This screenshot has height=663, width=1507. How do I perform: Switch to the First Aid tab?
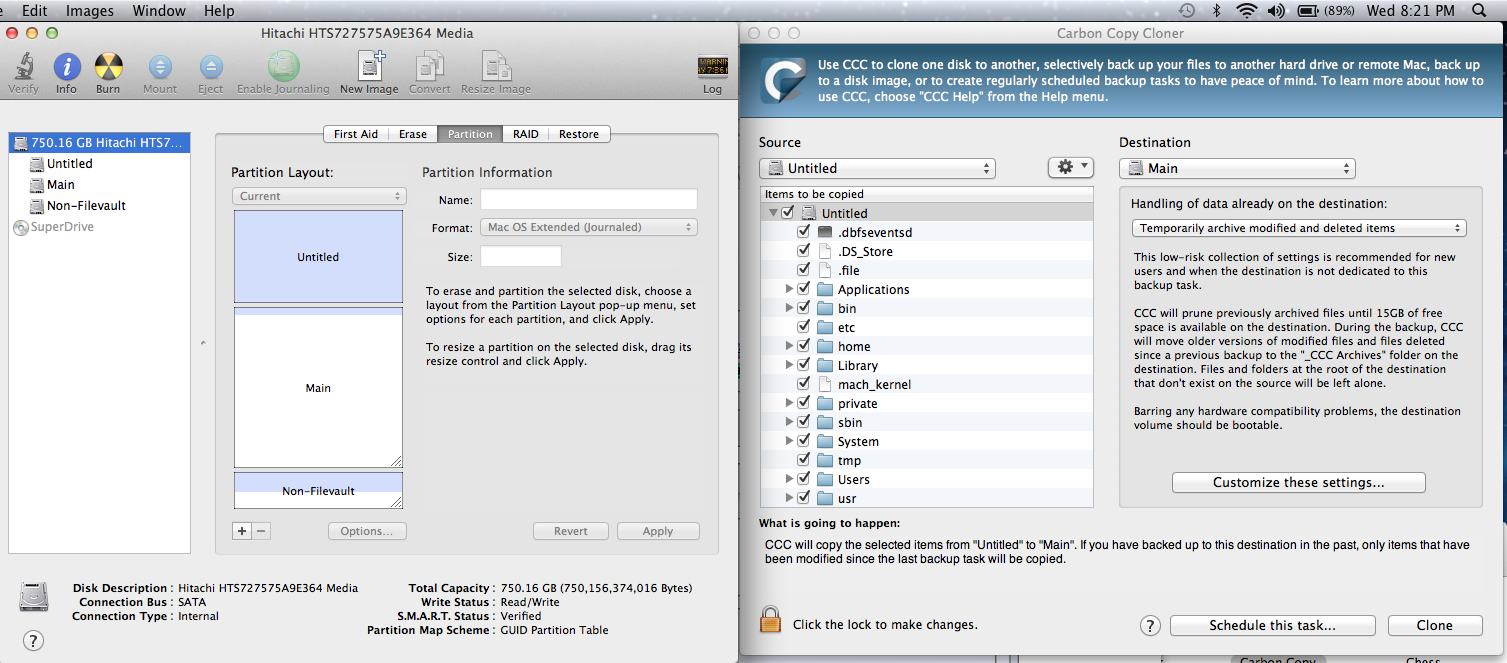[x=356, y=134]
